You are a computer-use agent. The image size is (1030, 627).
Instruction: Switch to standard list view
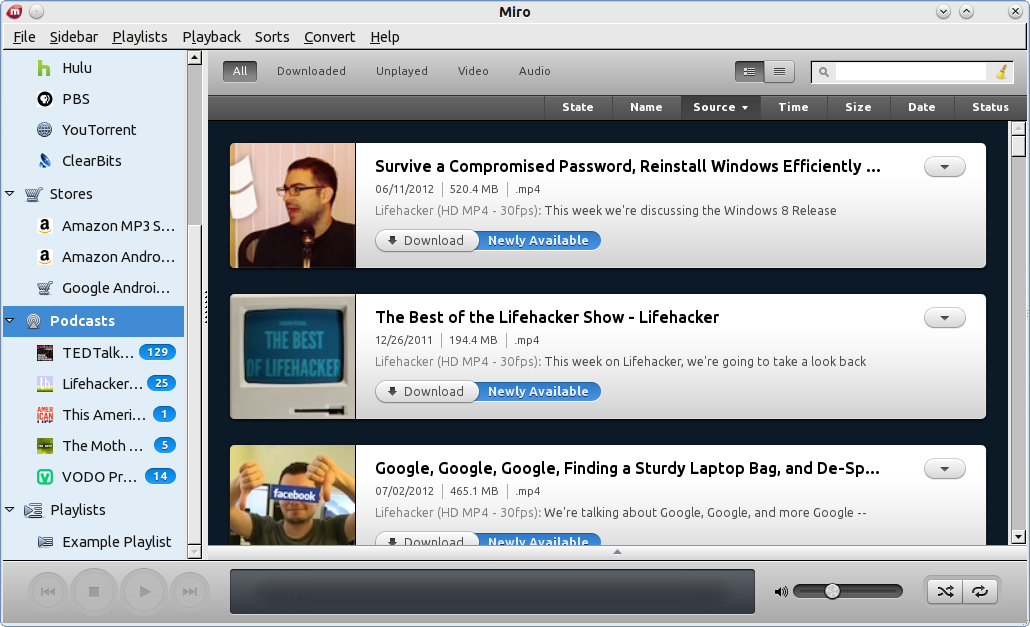(750, 72)
